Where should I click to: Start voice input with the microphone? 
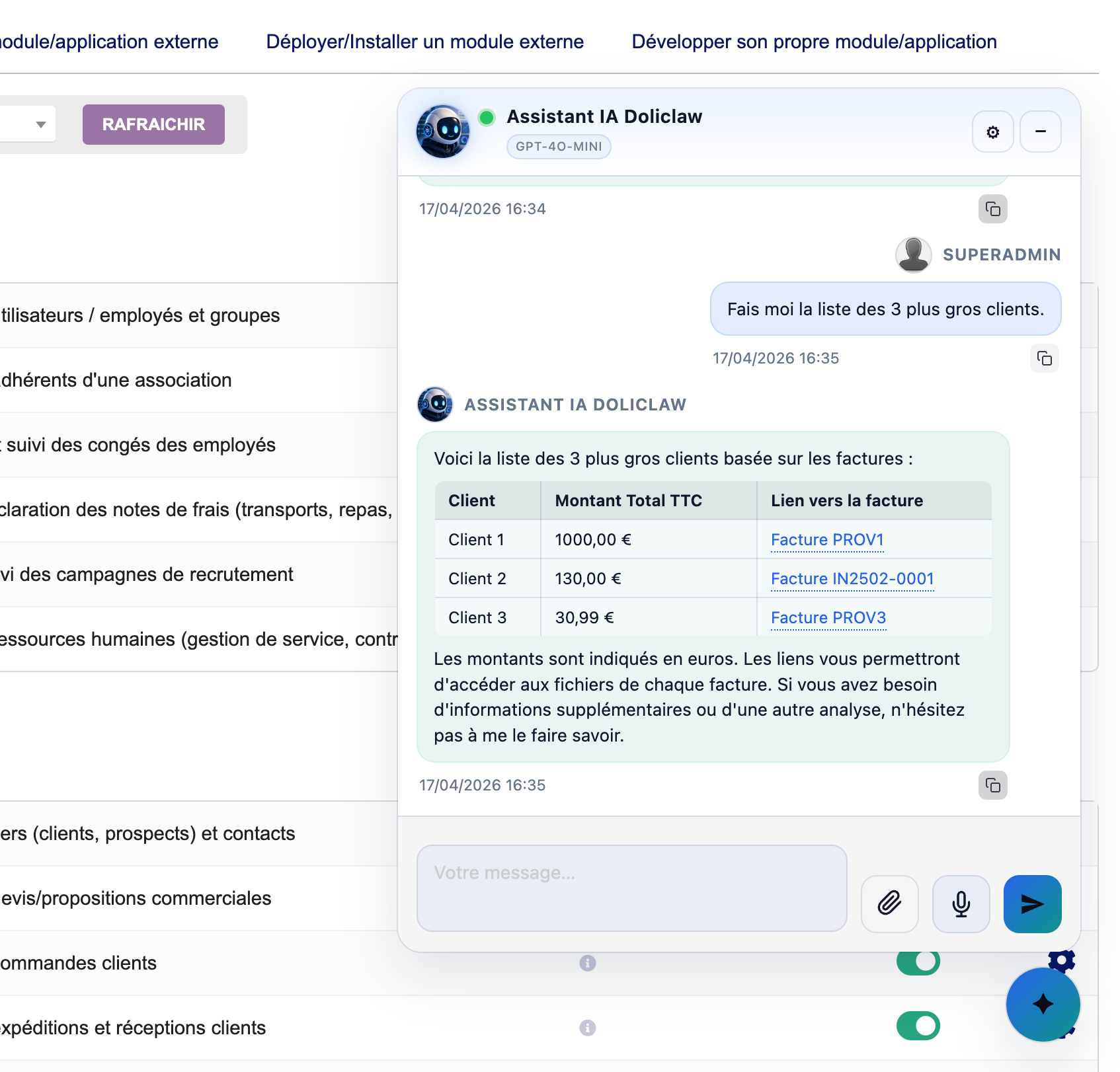961,903
